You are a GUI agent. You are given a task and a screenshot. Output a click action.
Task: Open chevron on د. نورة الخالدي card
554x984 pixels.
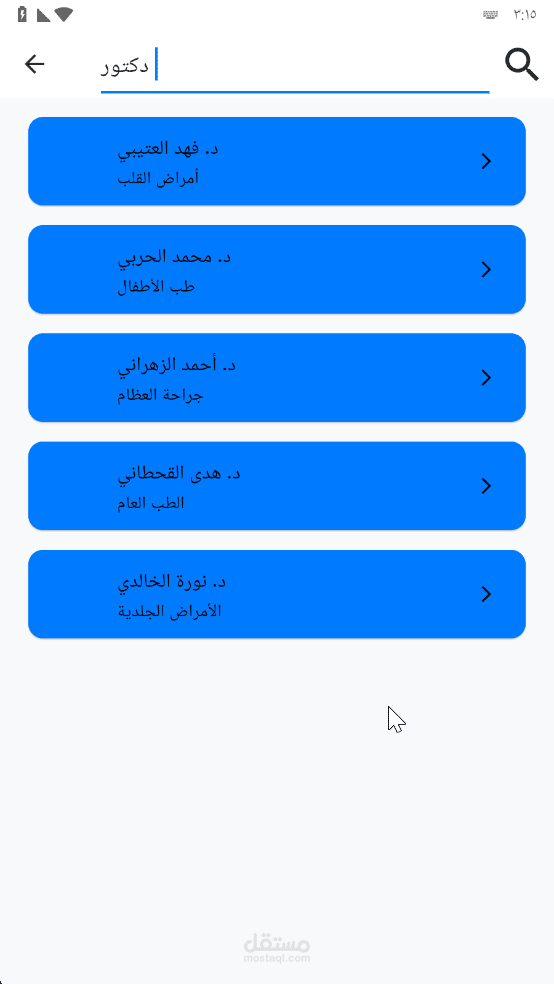[x=486, y=594]
